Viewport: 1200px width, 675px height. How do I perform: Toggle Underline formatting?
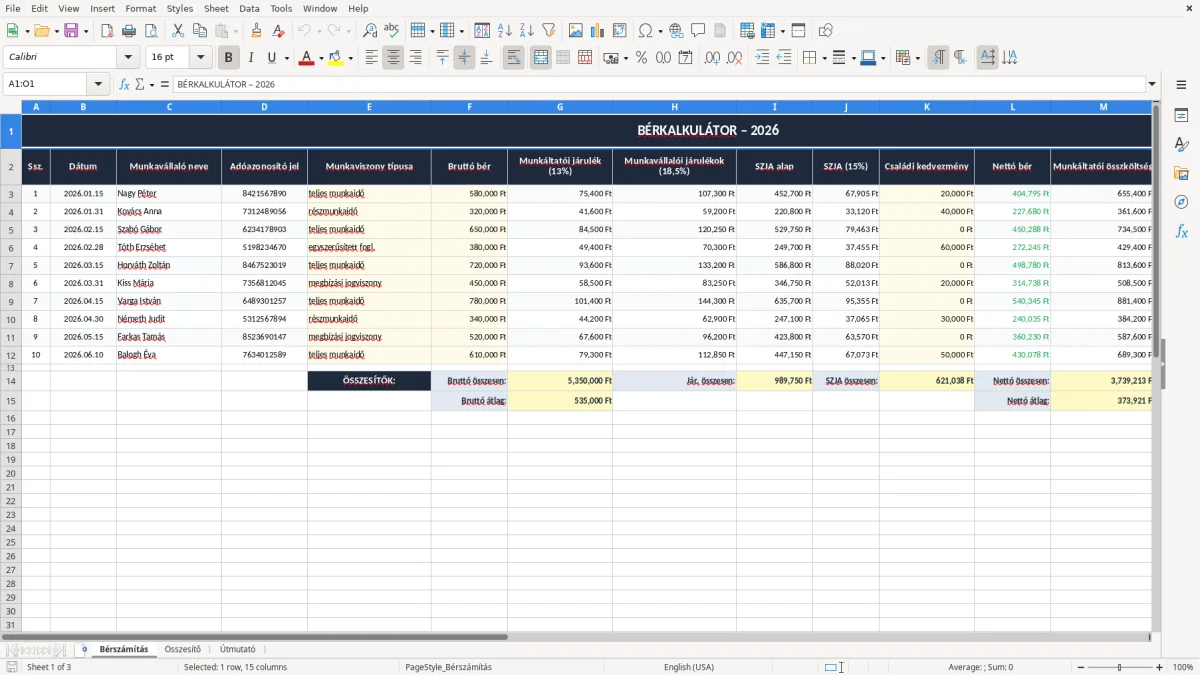(x=271, y=58)
